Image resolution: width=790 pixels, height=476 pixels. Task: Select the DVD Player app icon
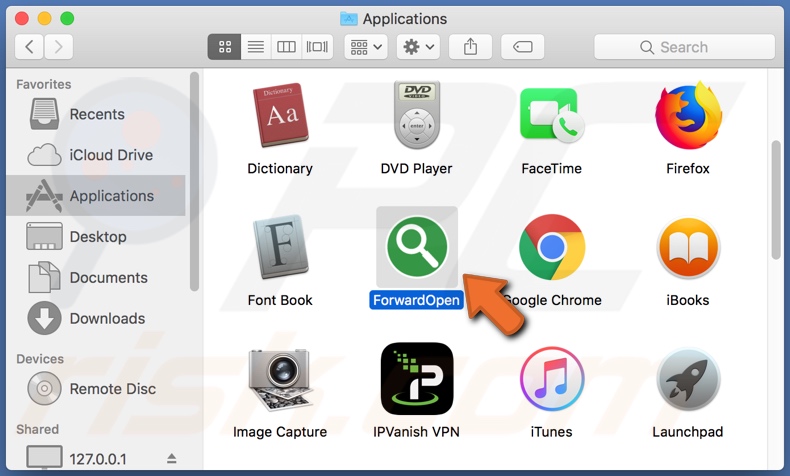417,115
